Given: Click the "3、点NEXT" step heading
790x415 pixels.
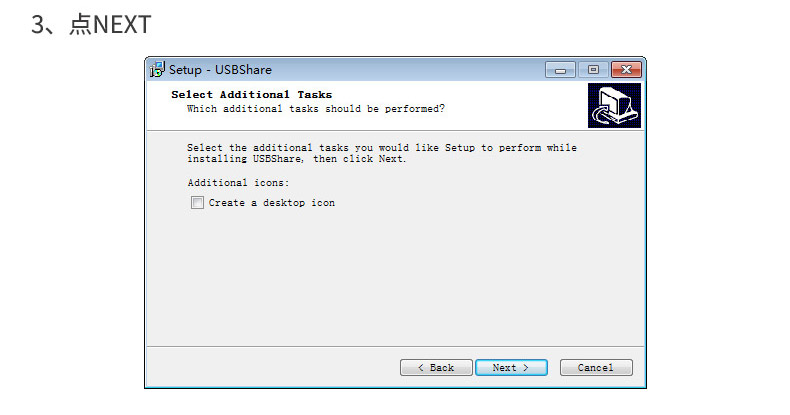Looking at the screenshot, I should point(91,24).
